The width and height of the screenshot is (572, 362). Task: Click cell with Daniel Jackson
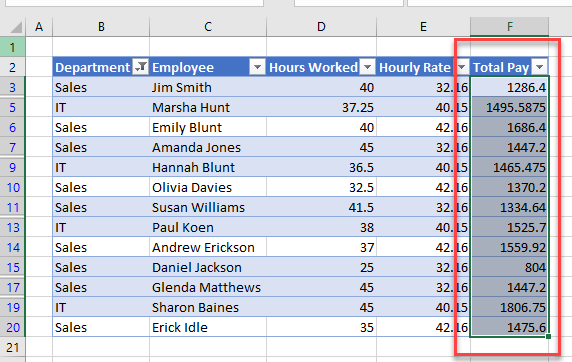tap(208, 267)
